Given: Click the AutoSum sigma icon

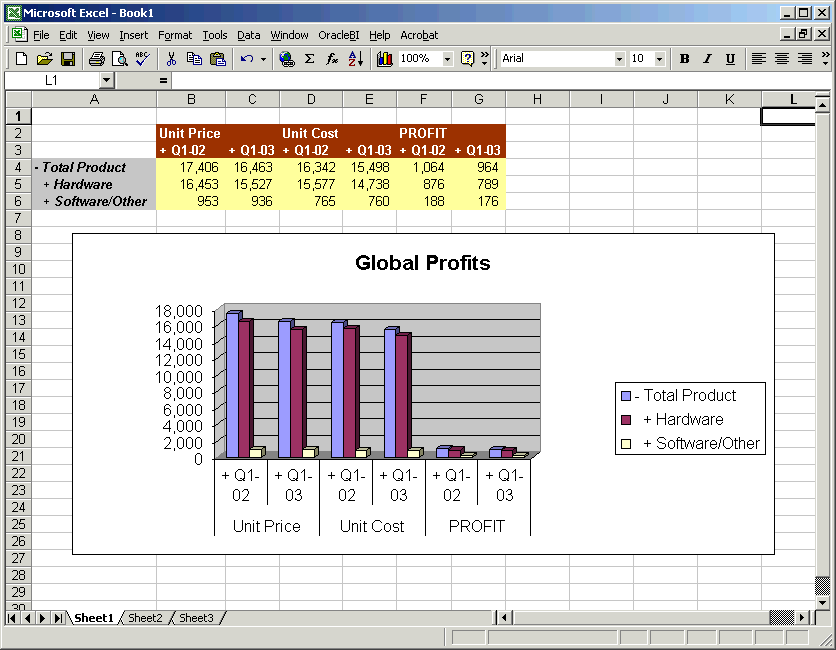Looking at the screenshot, I should 309,59.
